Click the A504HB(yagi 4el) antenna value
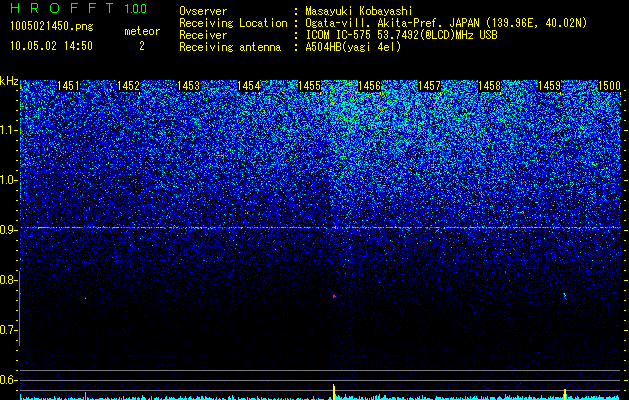The width and height of the screenshot is (629, 400). 353,47
